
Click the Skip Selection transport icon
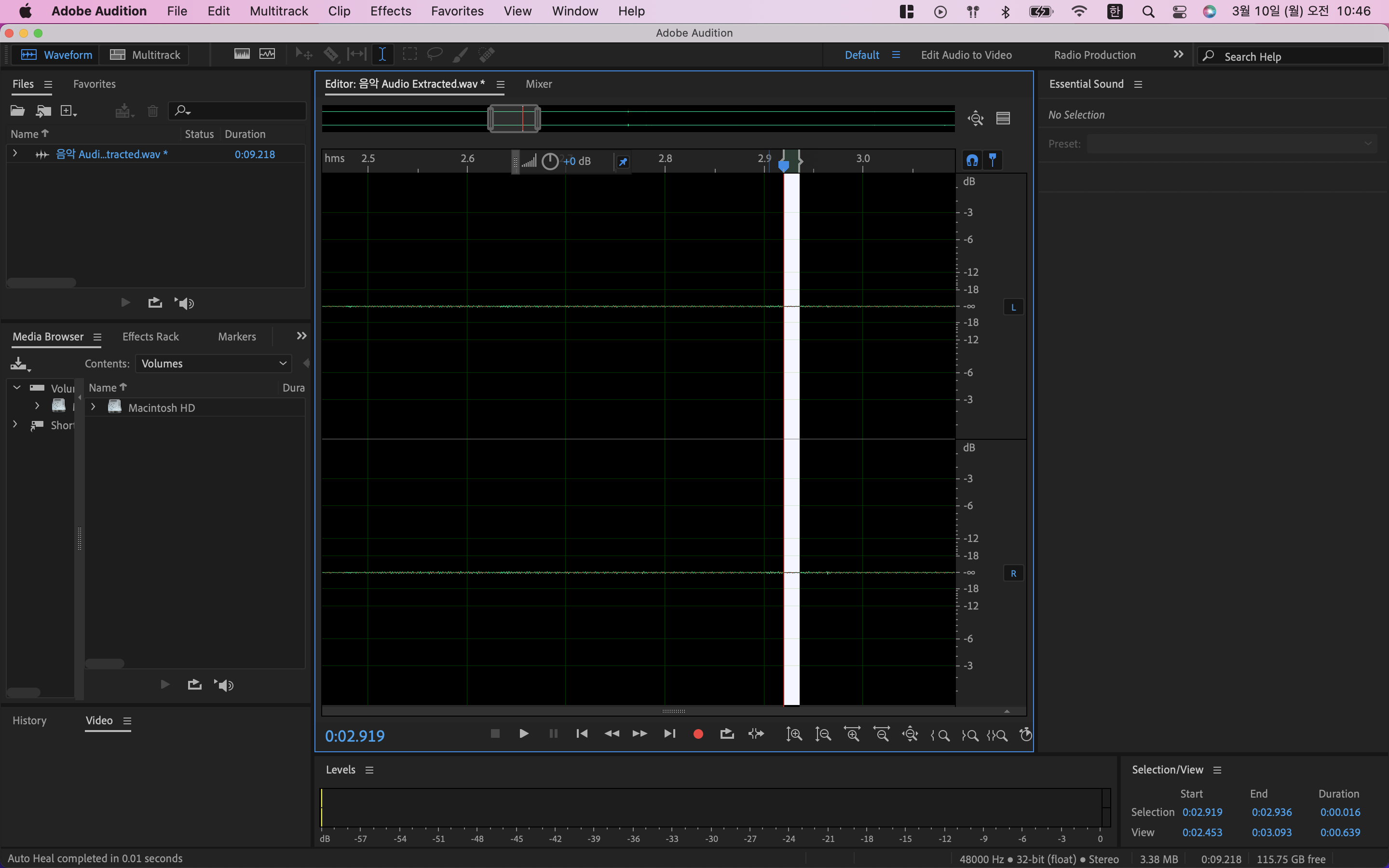coord(756,734)
